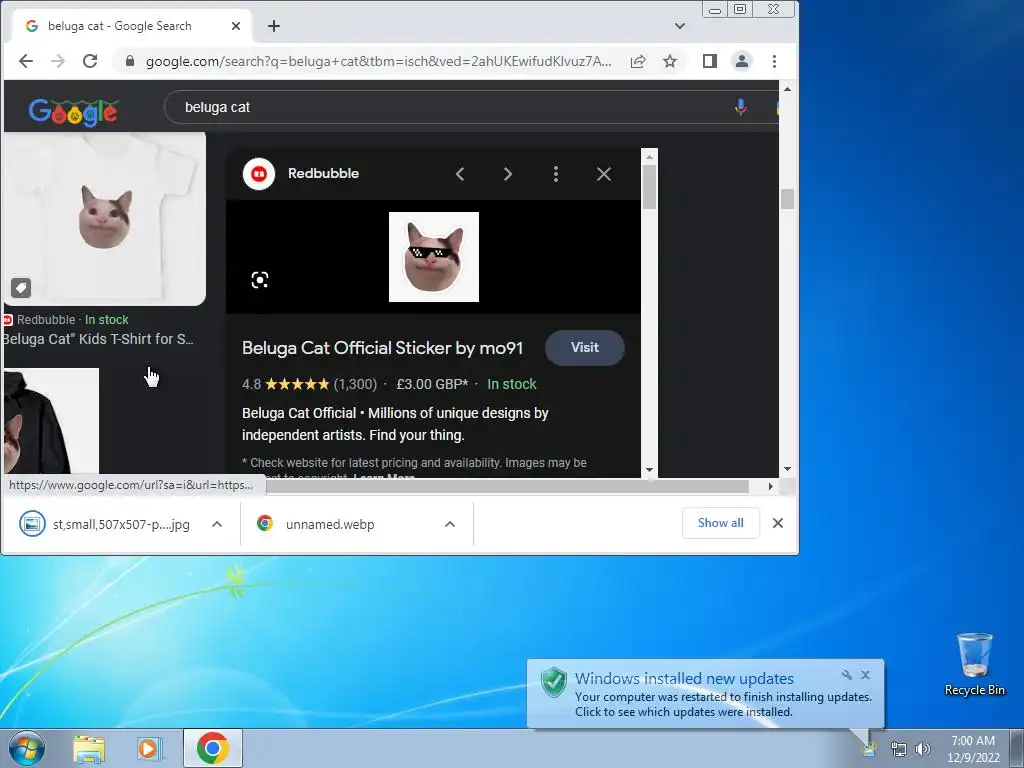Viewport: 1024px width, 768px height.
Task: Open the sunglasses beluga cat sticker image
Action: coord(434,257)
